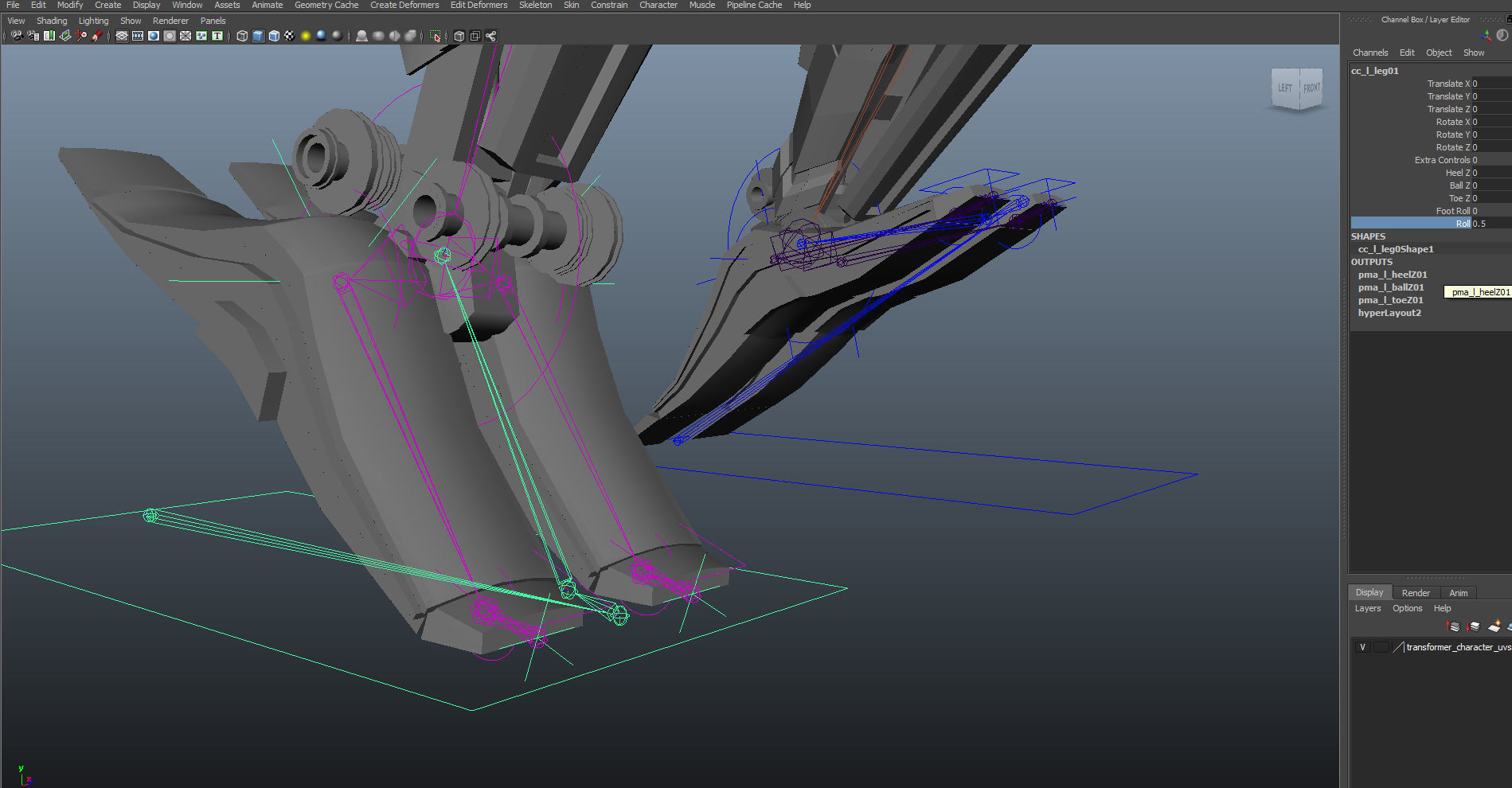Click the red-cursor selection highlight icon
Image resolution: width=1512 pixels, height=788 pixels.
[436, 36]
